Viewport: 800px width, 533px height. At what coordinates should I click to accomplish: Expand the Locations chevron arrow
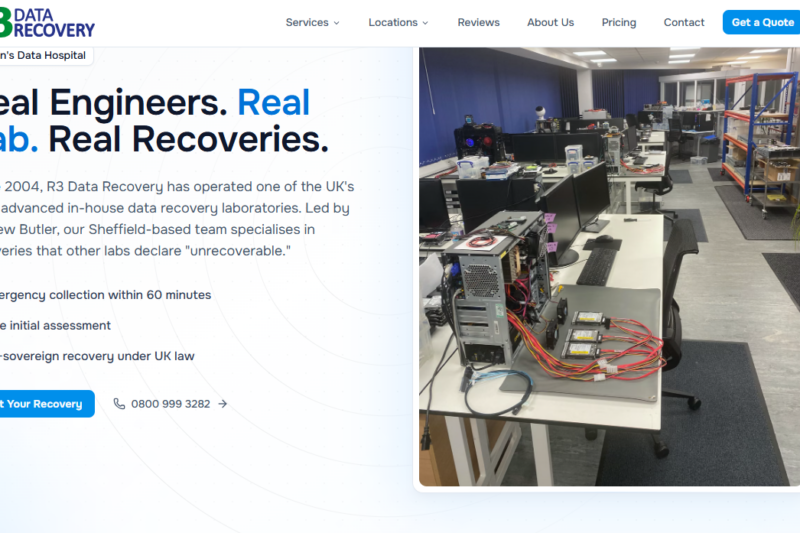click(426, 23)
